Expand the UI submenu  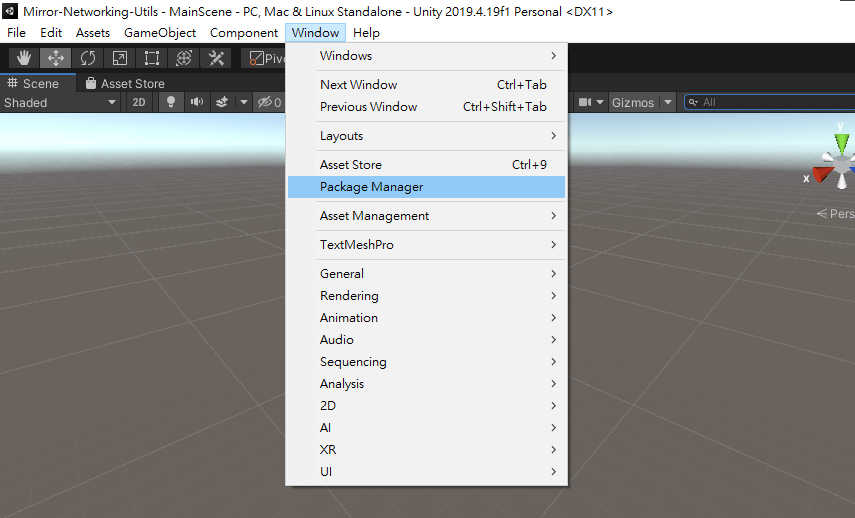click(426, 472)
